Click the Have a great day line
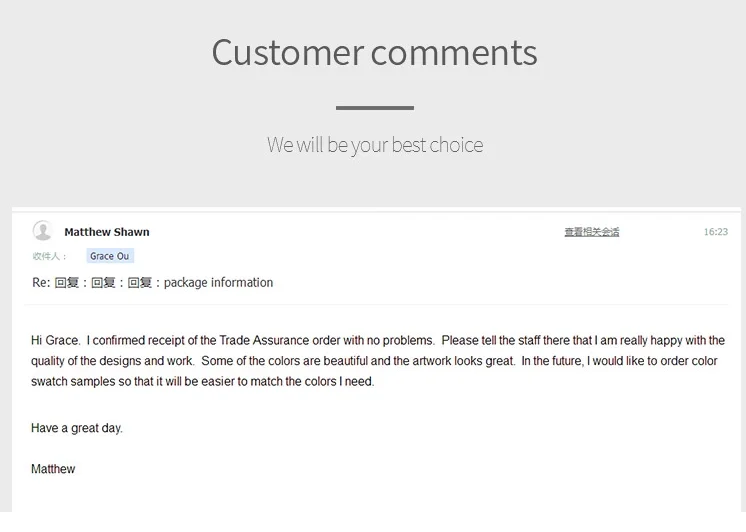Screen dimensions: 746x532 (77, 428)
